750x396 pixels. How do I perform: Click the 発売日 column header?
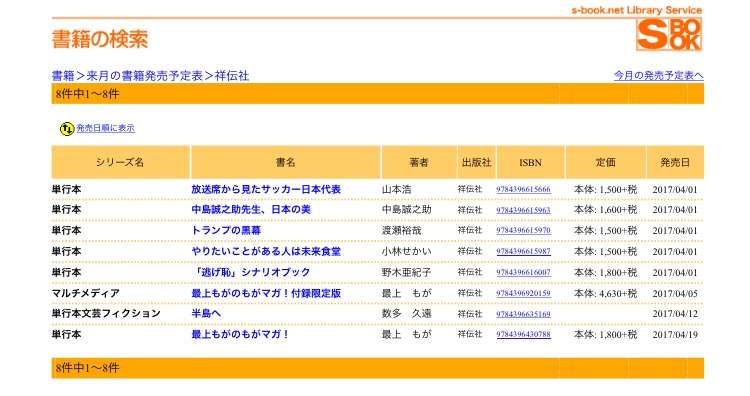675,162
